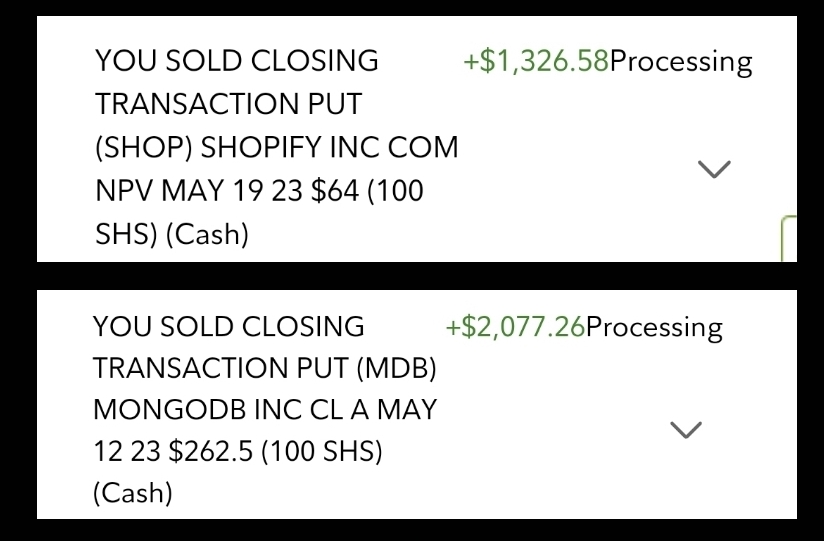Tap the green-outlined button at card's right edge
Image resolution: width=824 pixels, height=541 pixels.
tap(789, 239)
